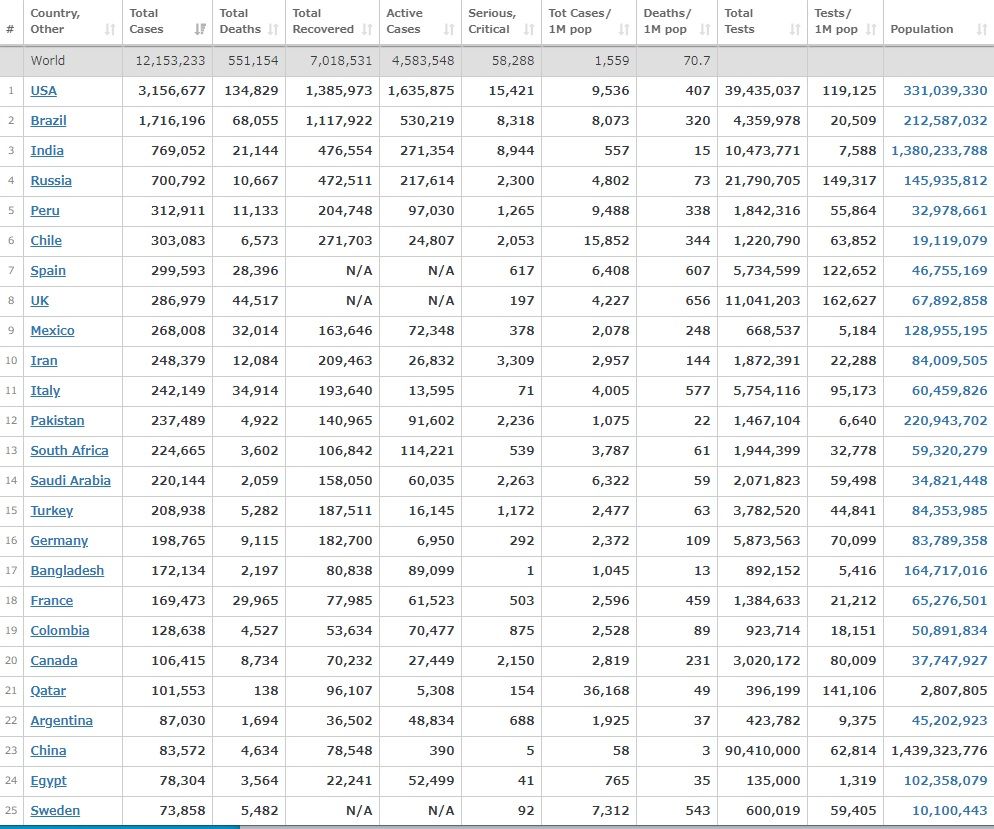Open the USA country link
Screen dimensions: 994x829
pyautogui.click(x=44, y=91)
